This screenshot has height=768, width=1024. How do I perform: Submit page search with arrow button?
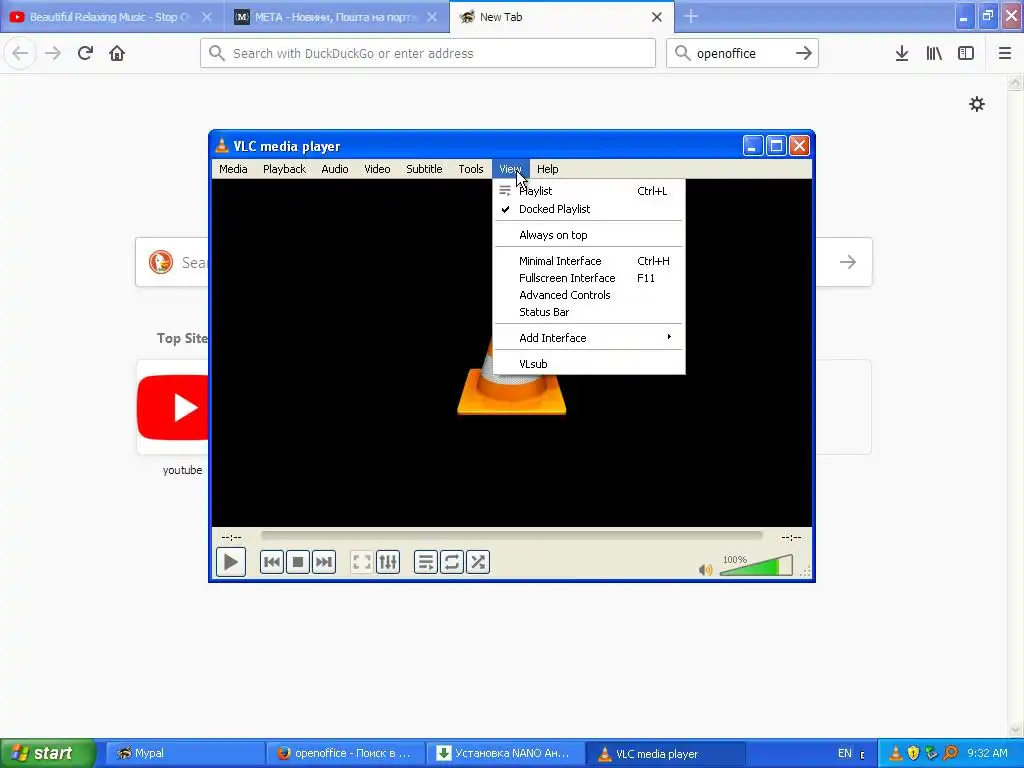848,262
